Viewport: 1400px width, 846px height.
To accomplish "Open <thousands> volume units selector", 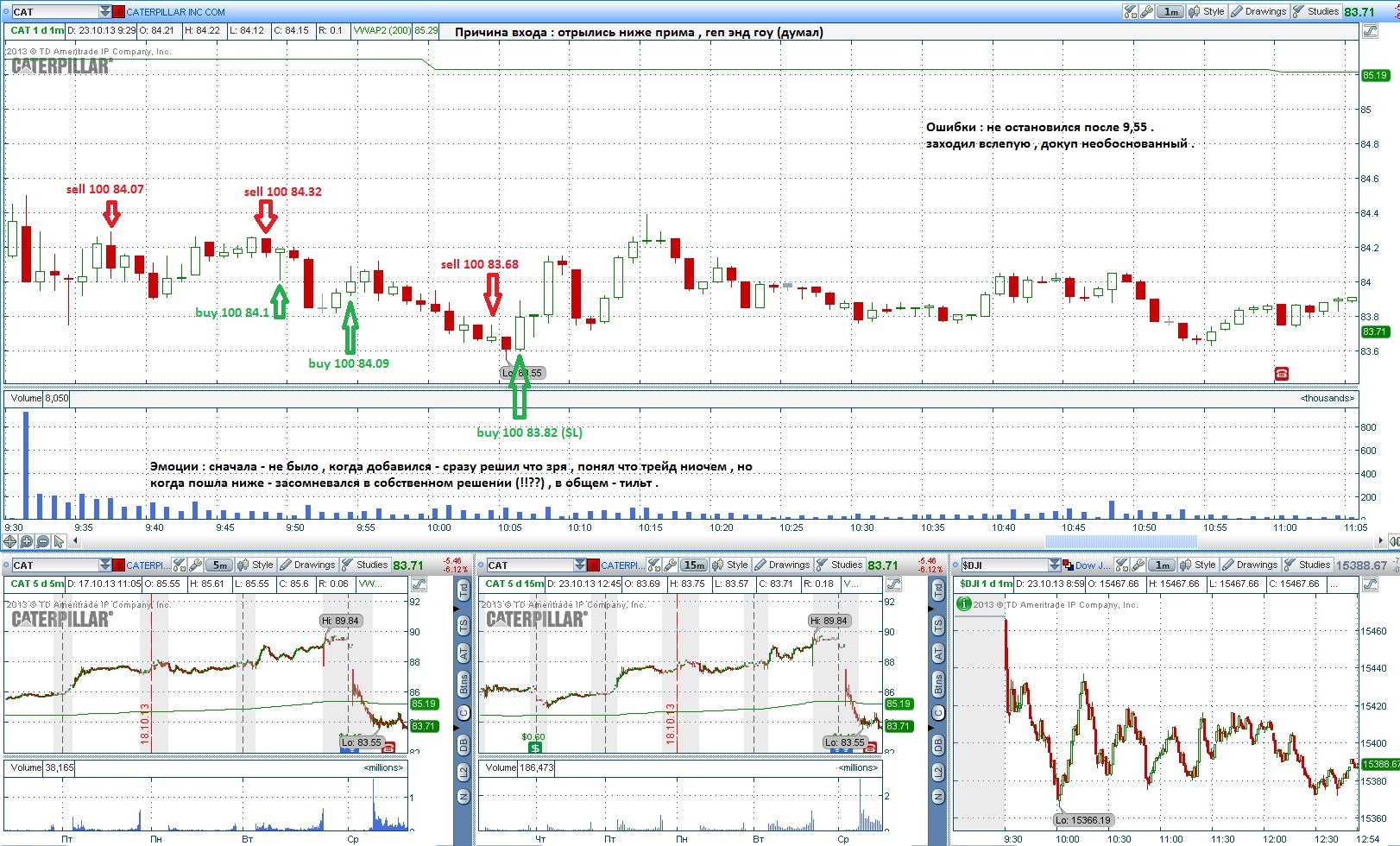I will [1327, 398].
